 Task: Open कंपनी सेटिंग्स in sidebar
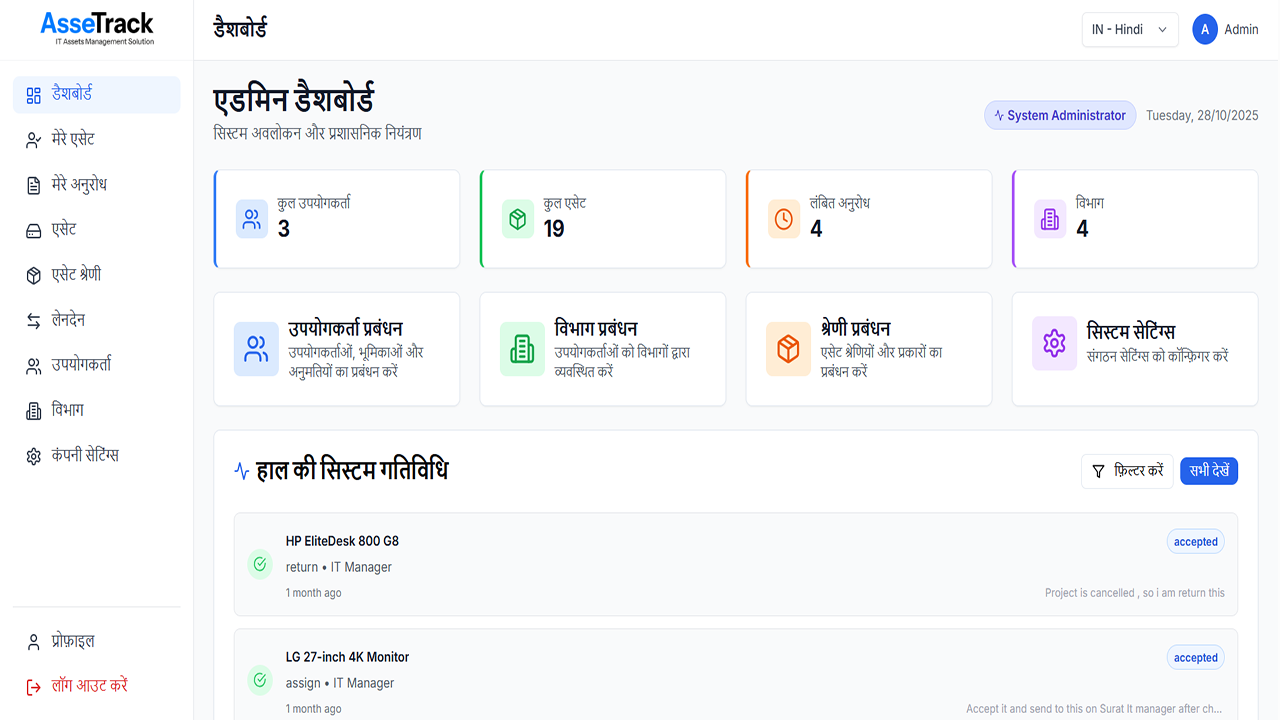click(85, 455)
